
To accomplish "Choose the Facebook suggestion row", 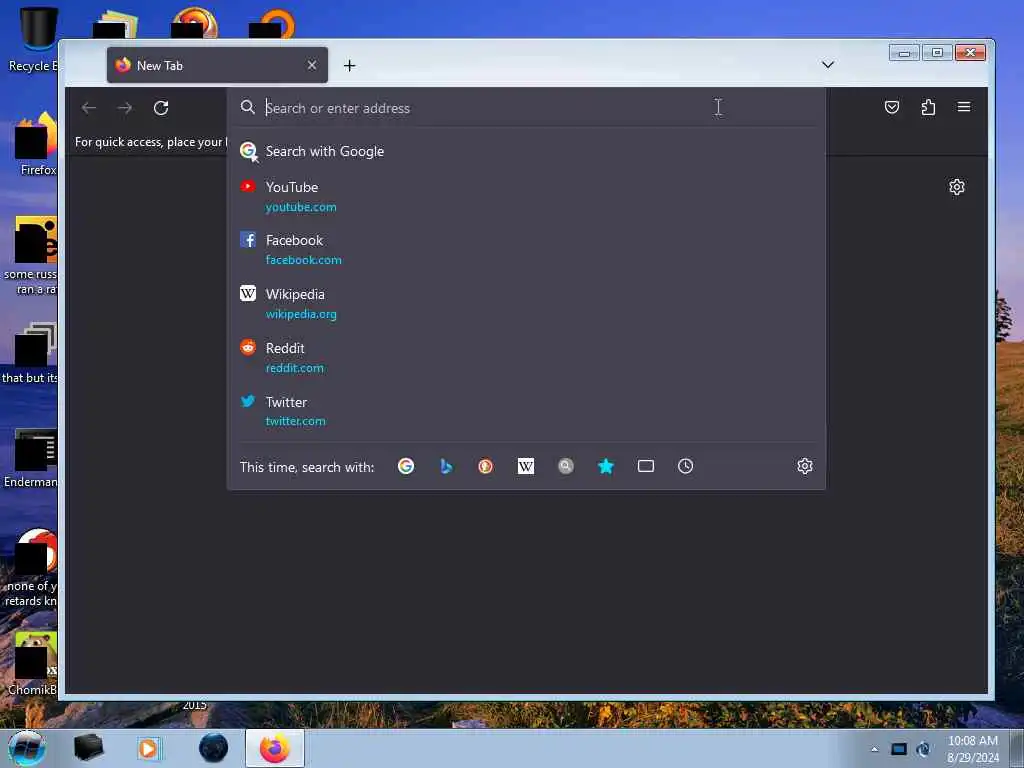I will (x=526, y=249).
